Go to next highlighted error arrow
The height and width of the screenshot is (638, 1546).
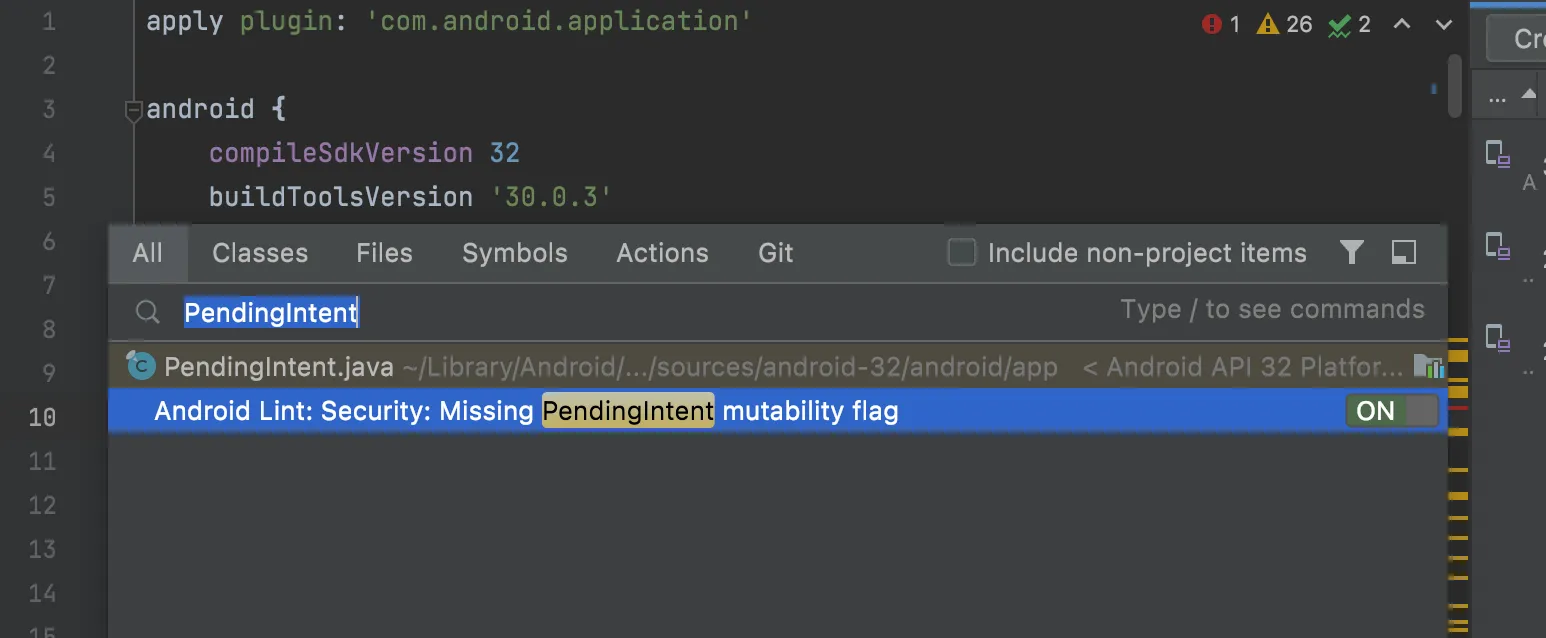pyautogui.click(x=1443, y=25)
